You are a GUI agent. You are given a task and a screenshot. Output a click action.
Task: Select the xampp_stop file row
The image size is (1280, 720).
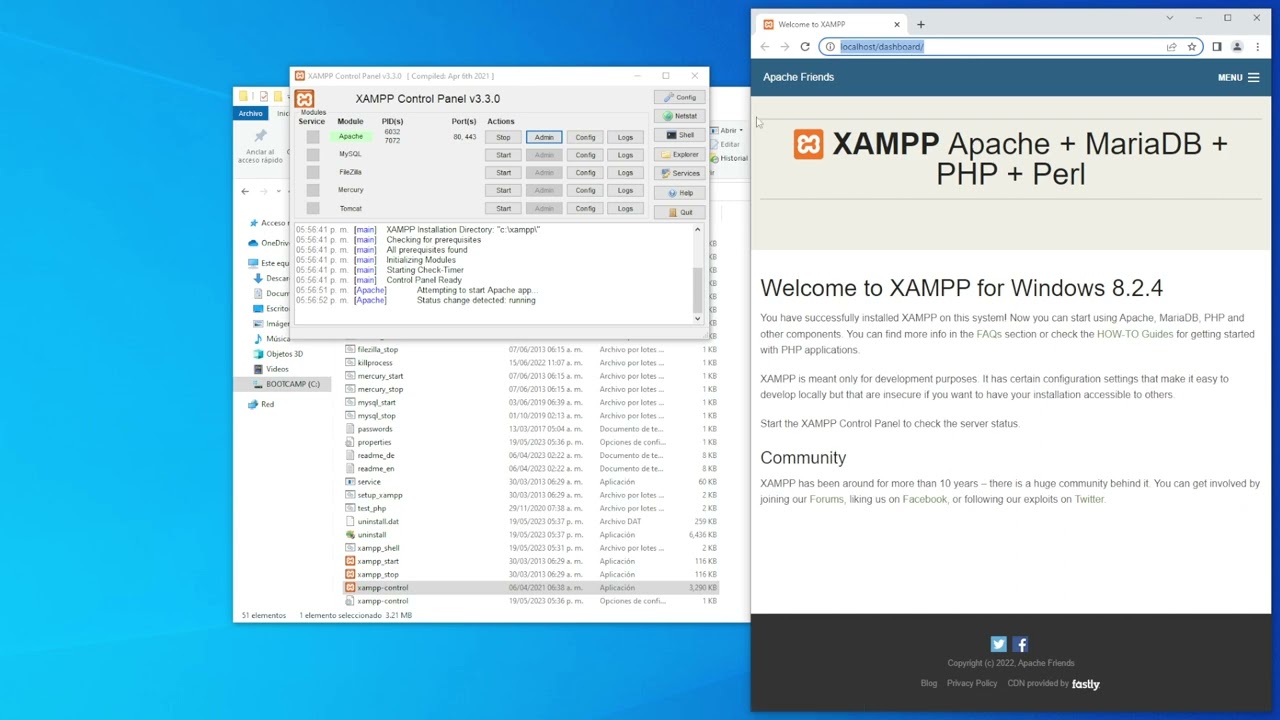pyautogui.click(x=530, y=574)
